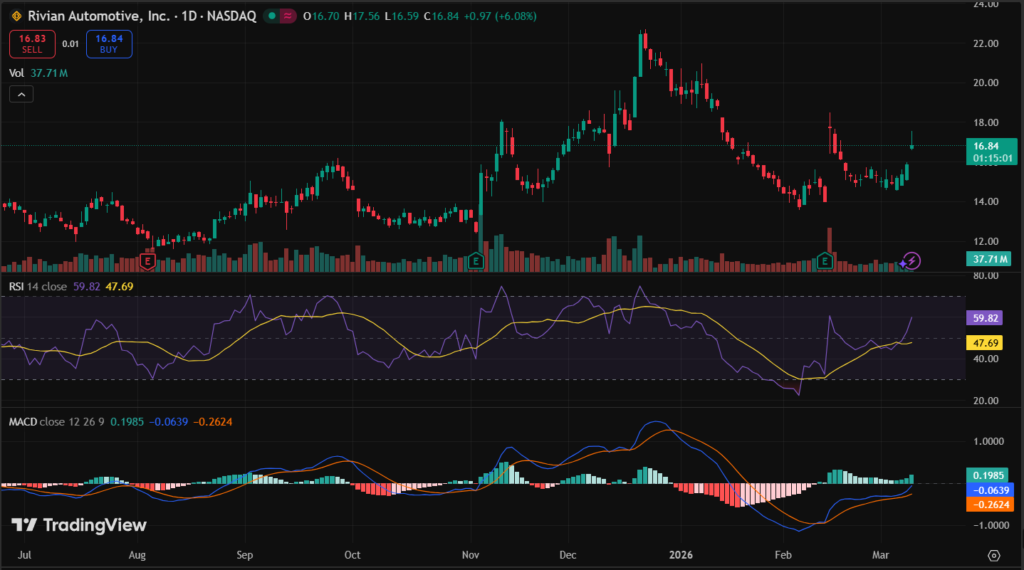Image resolution: width=1024 pixels, height=570 pixels.
Task: Click the November earnings E marker
Action: point(476,260)
